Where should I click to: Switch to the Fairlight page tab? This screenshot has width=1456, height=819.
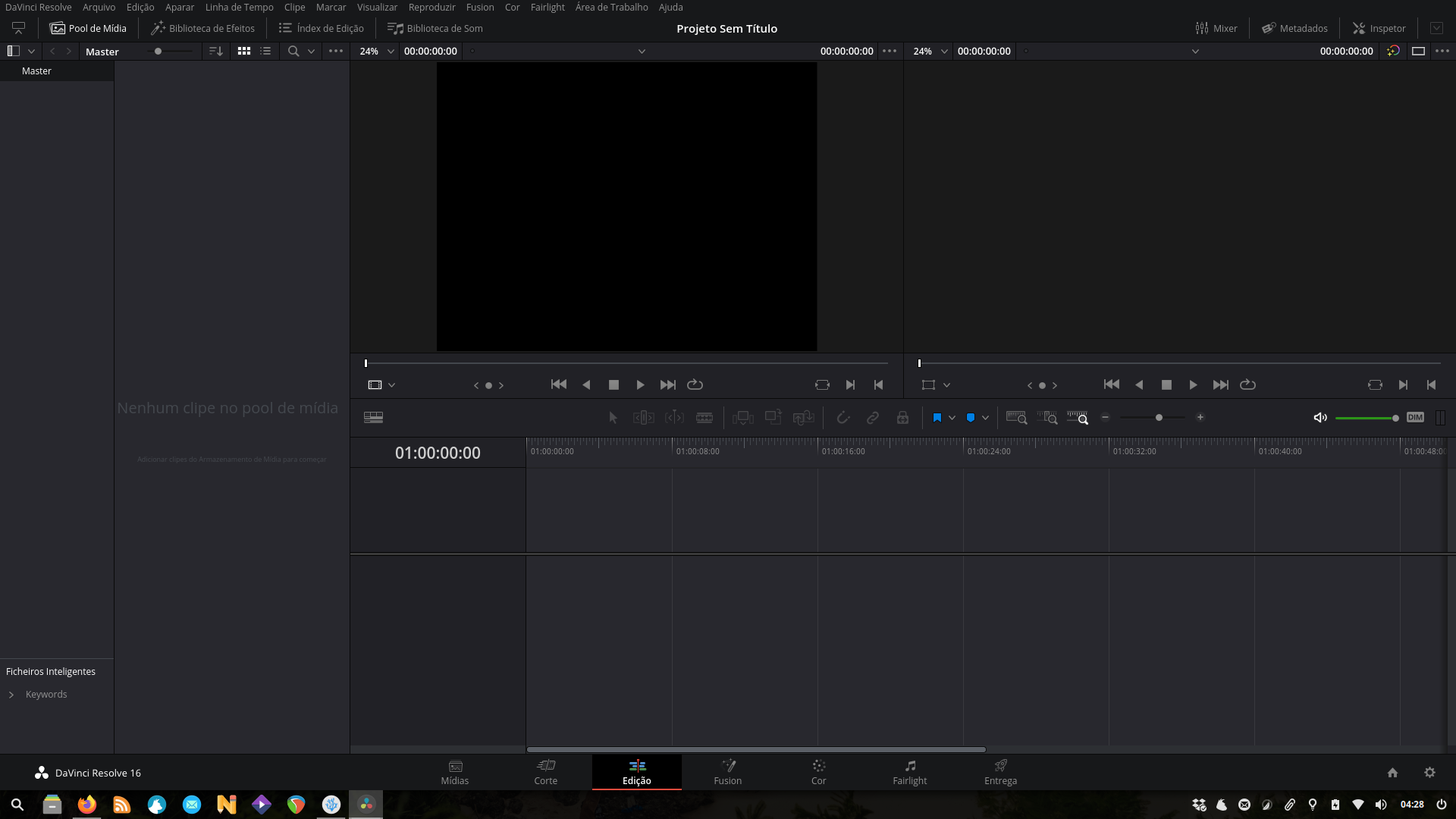point(909,773)
